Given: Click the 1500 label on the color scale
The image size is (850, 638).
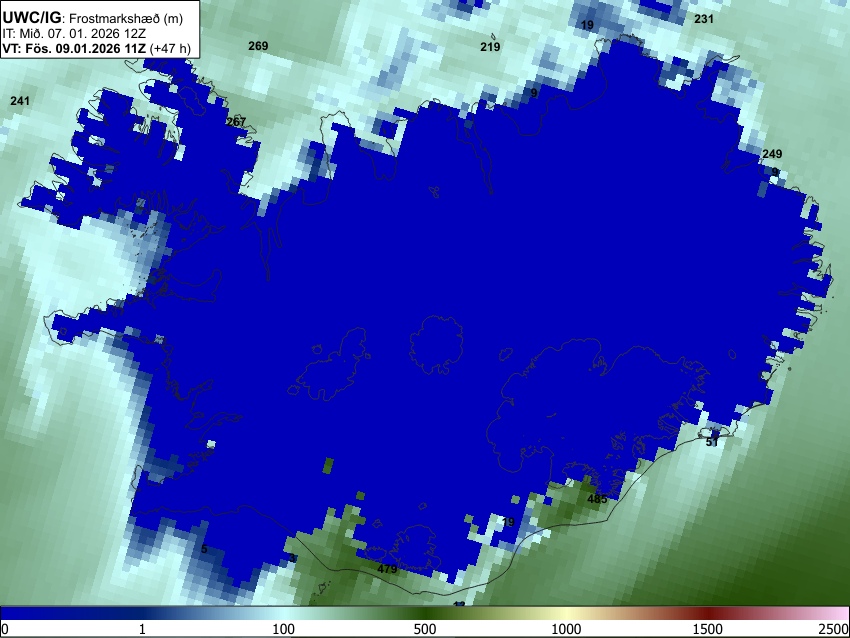Looking at the screenshot, I should (708, 629).
